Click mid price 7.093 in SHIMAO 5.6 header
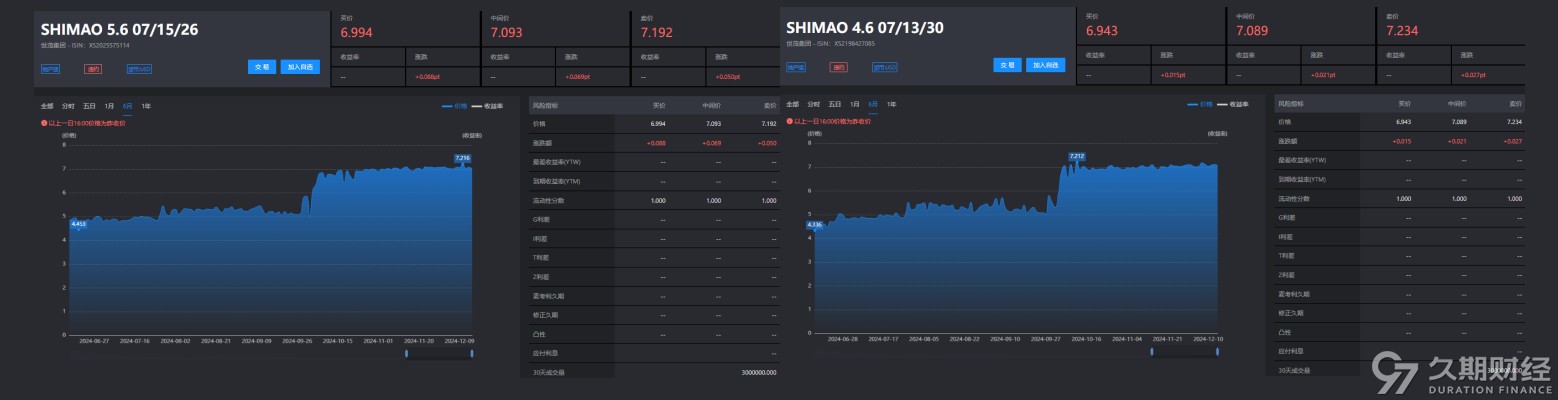Screen dimensions: 1558x400 click(506, 33)
